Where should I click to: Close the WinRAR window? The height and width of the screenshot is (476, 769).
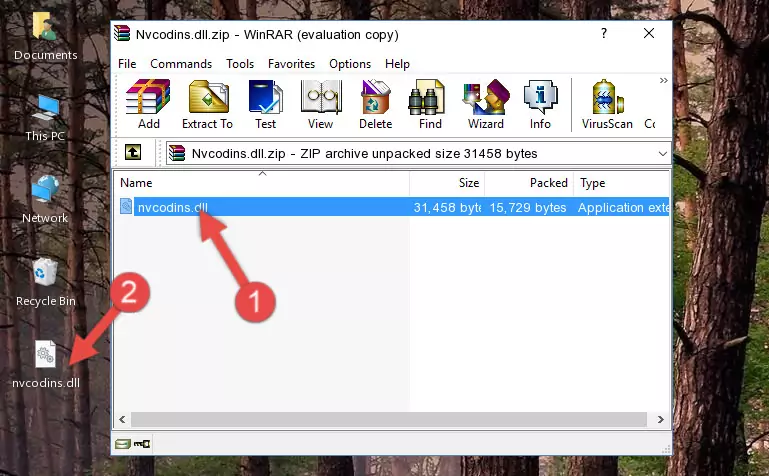649,33
